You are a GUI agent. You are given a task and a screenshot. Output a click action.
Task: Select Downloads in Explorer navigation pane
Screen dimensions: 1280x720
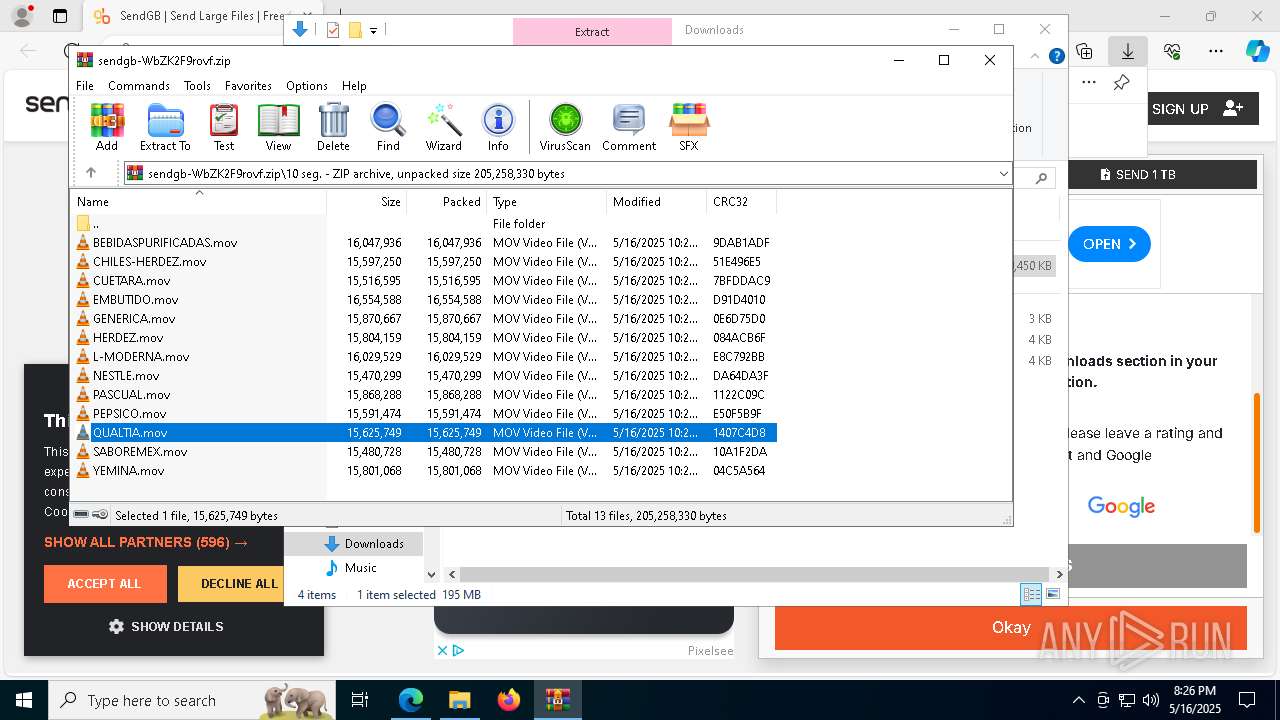373,544
